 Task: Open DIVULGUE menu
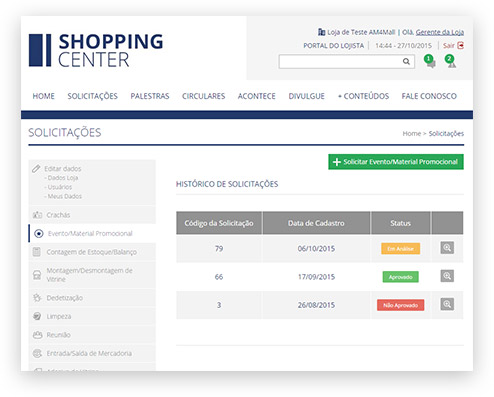[x=306, y=96]
